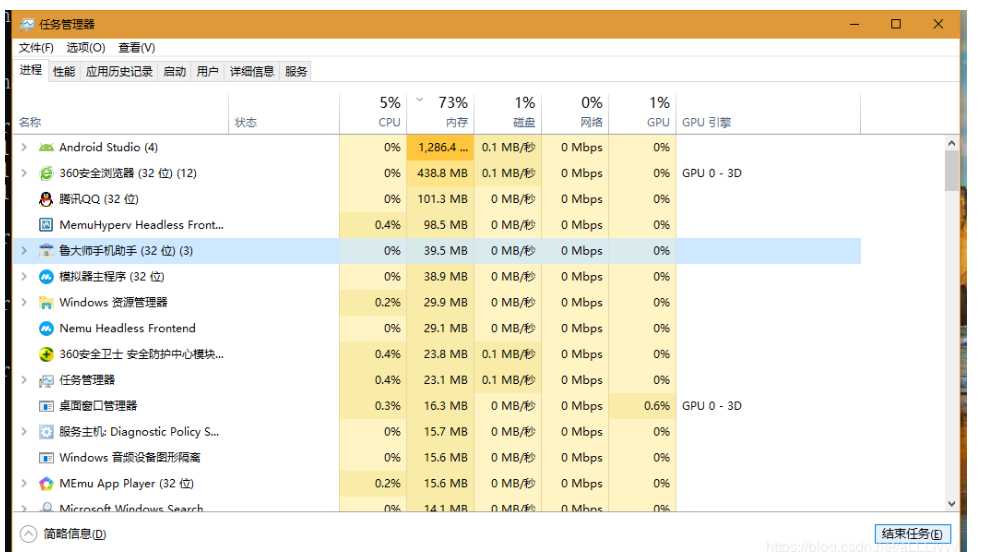
Task: Click the Nemu Headless Frontend icon
Action: (46, 328)
